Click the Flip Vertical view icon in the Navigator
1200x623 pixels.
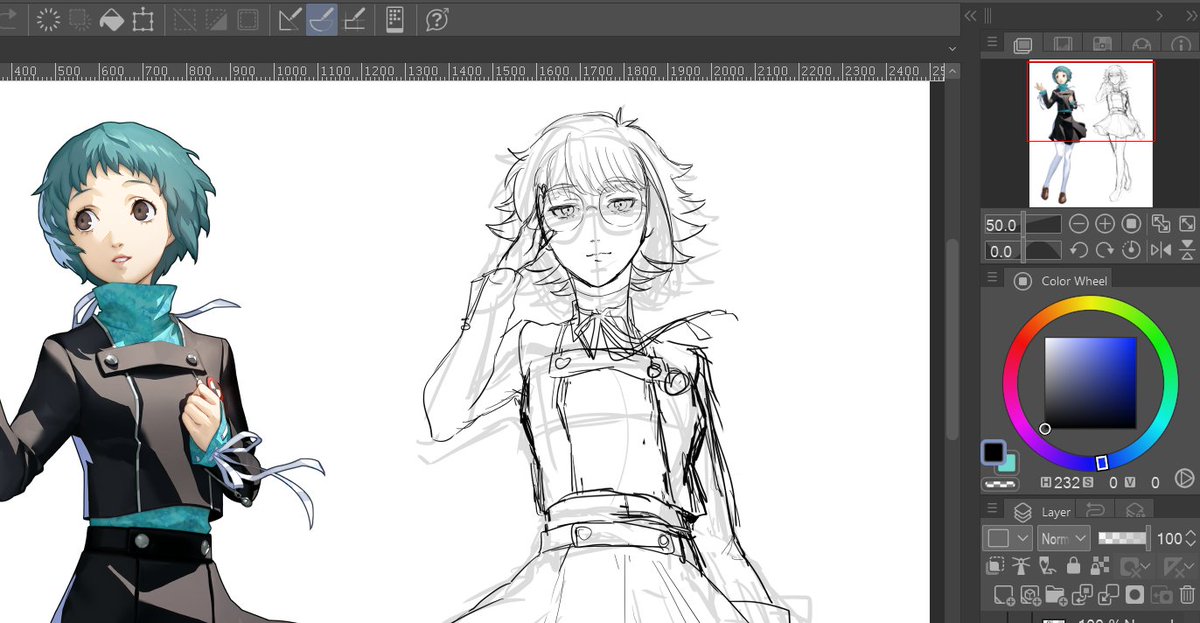[1187, 251]
